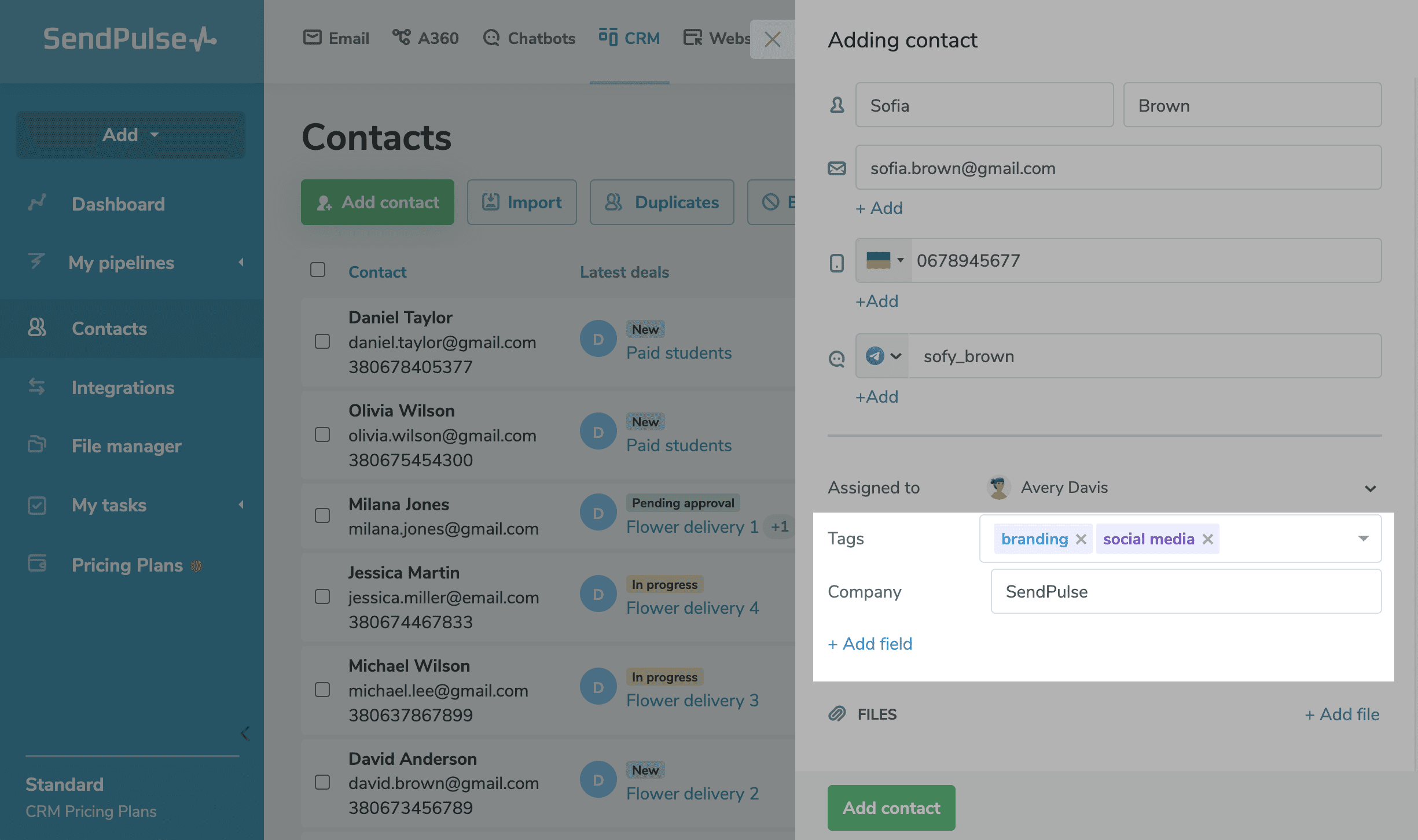The height and width of the screenshot is (840, 1418).
Task: Click the paperclip FILES icon
Action: [x=837, y=714]
